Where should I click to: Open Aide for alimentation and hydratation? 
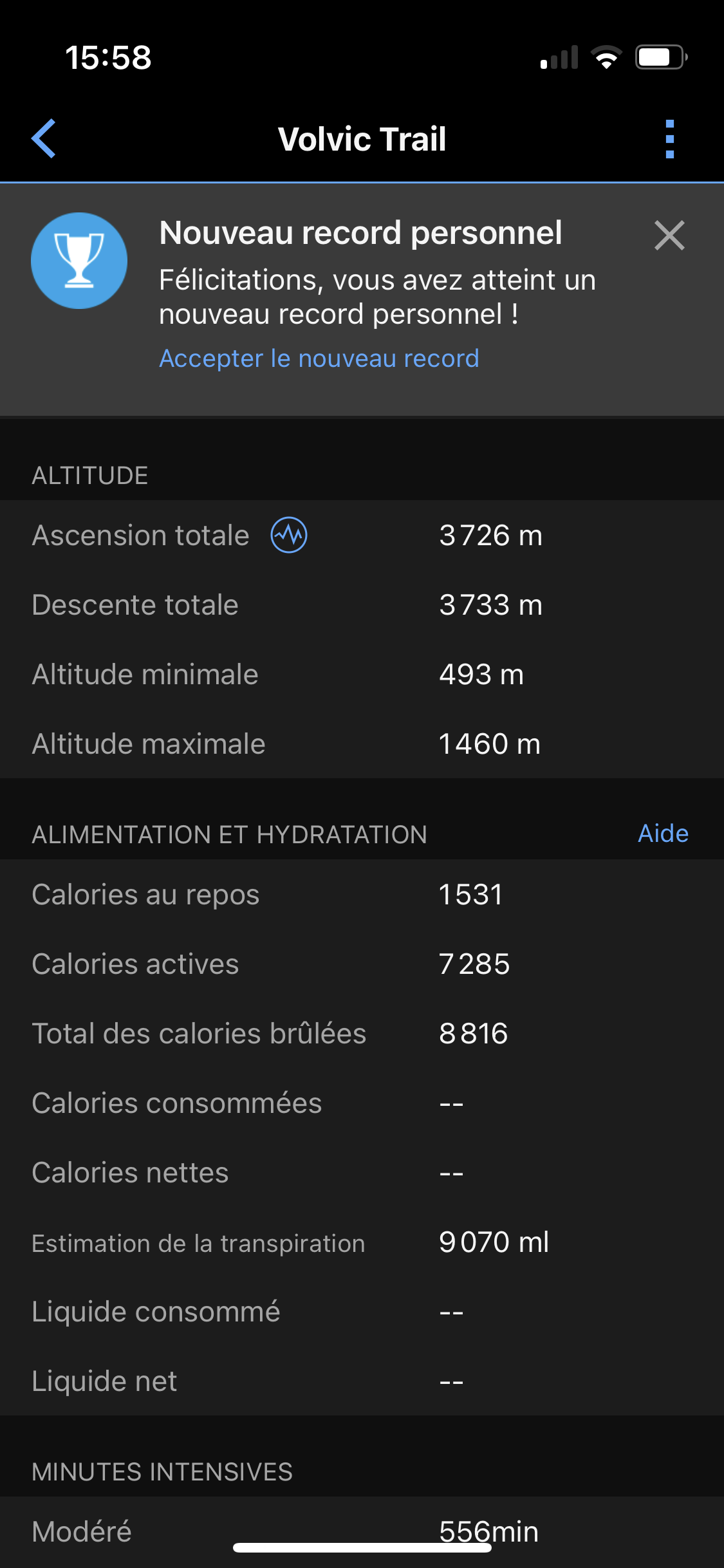tap(663, 834)
